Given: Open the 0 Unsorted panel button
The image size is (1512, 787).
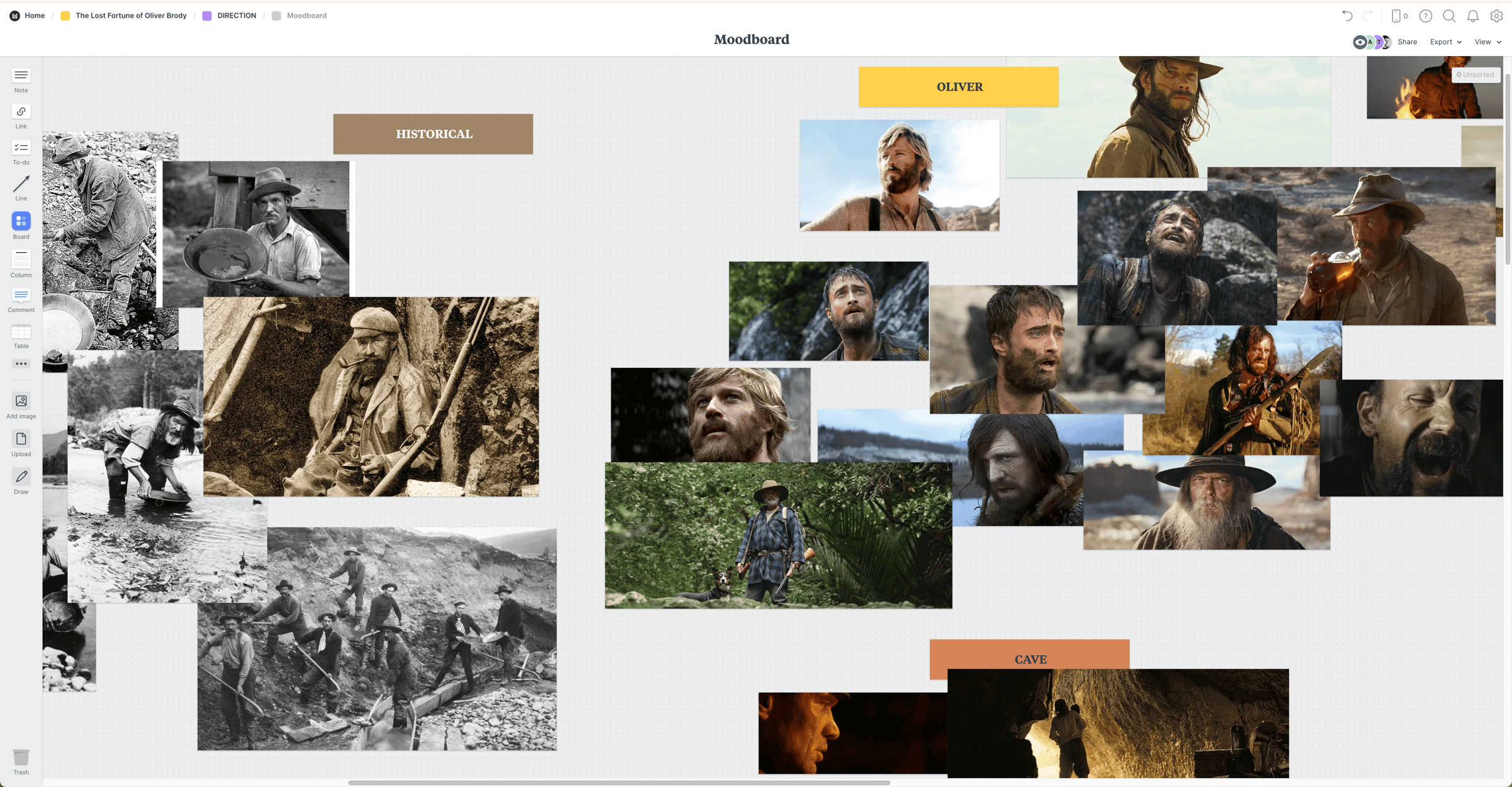Looking at the screenshot, I should coord(1475,74).
